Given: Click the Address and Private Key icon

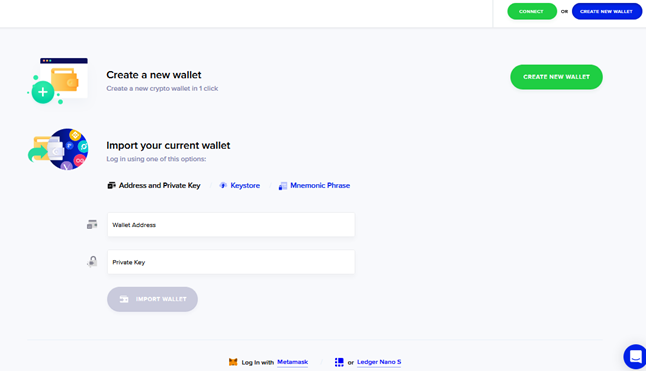Looking at the screenshot, I should [111, 185].
